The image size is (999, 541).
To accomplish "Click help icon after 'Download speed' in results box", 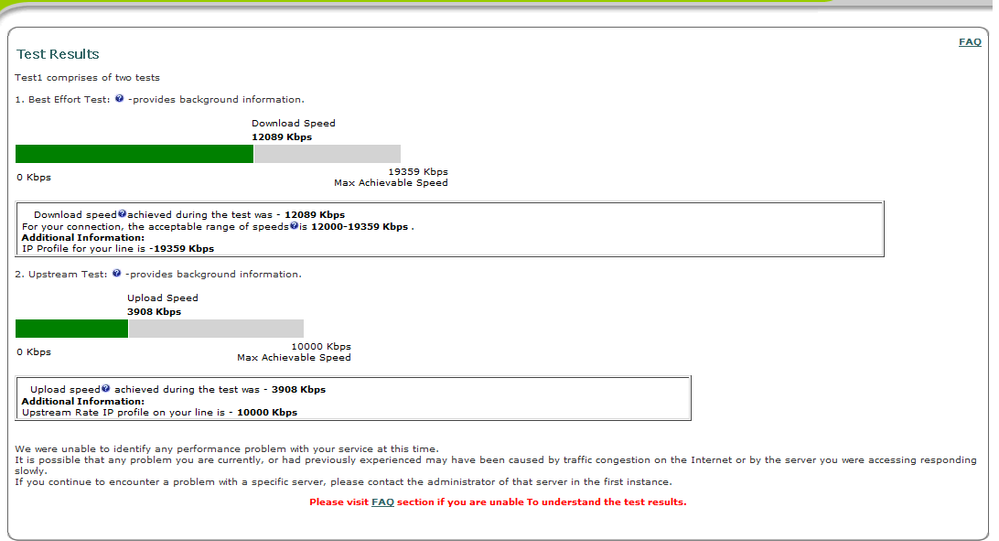I will [x=122, y=214].
